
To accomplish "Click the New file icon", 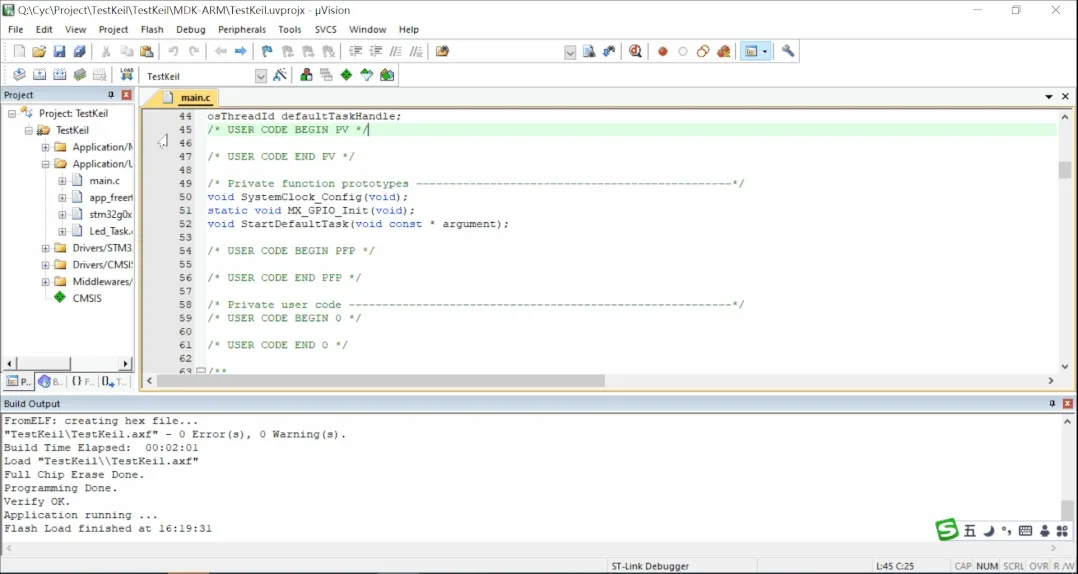I will coord(19,52).
